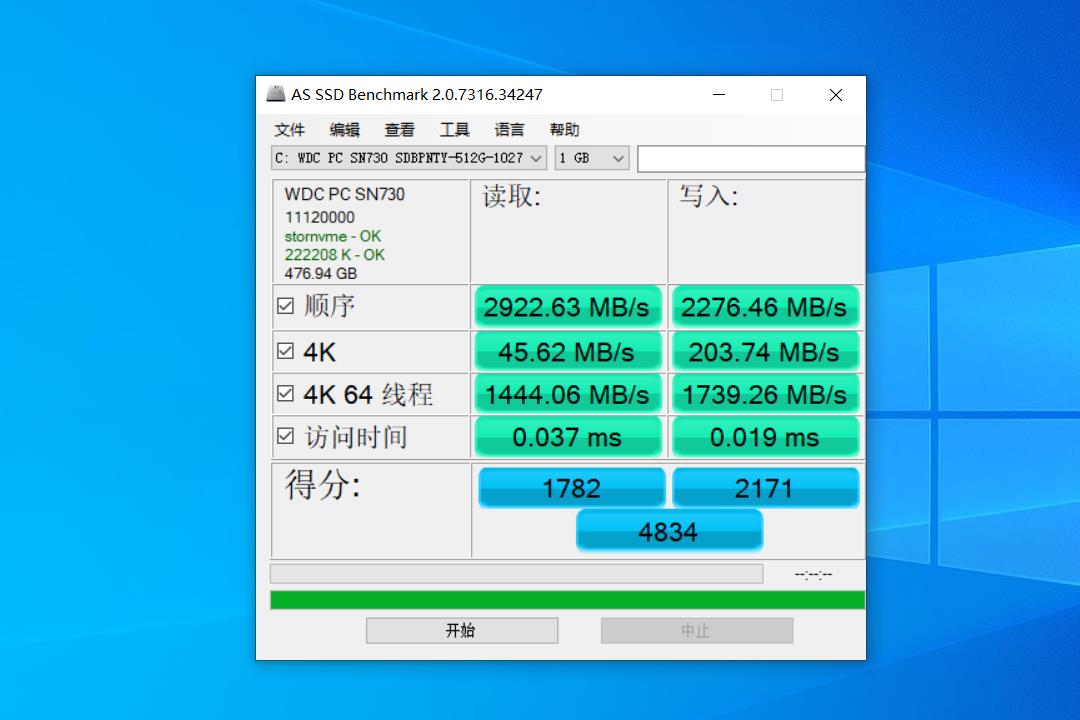This screenshot has height=720, width=1080.
Task: Click the empty text field next to size dropdown
Action: 750,158
